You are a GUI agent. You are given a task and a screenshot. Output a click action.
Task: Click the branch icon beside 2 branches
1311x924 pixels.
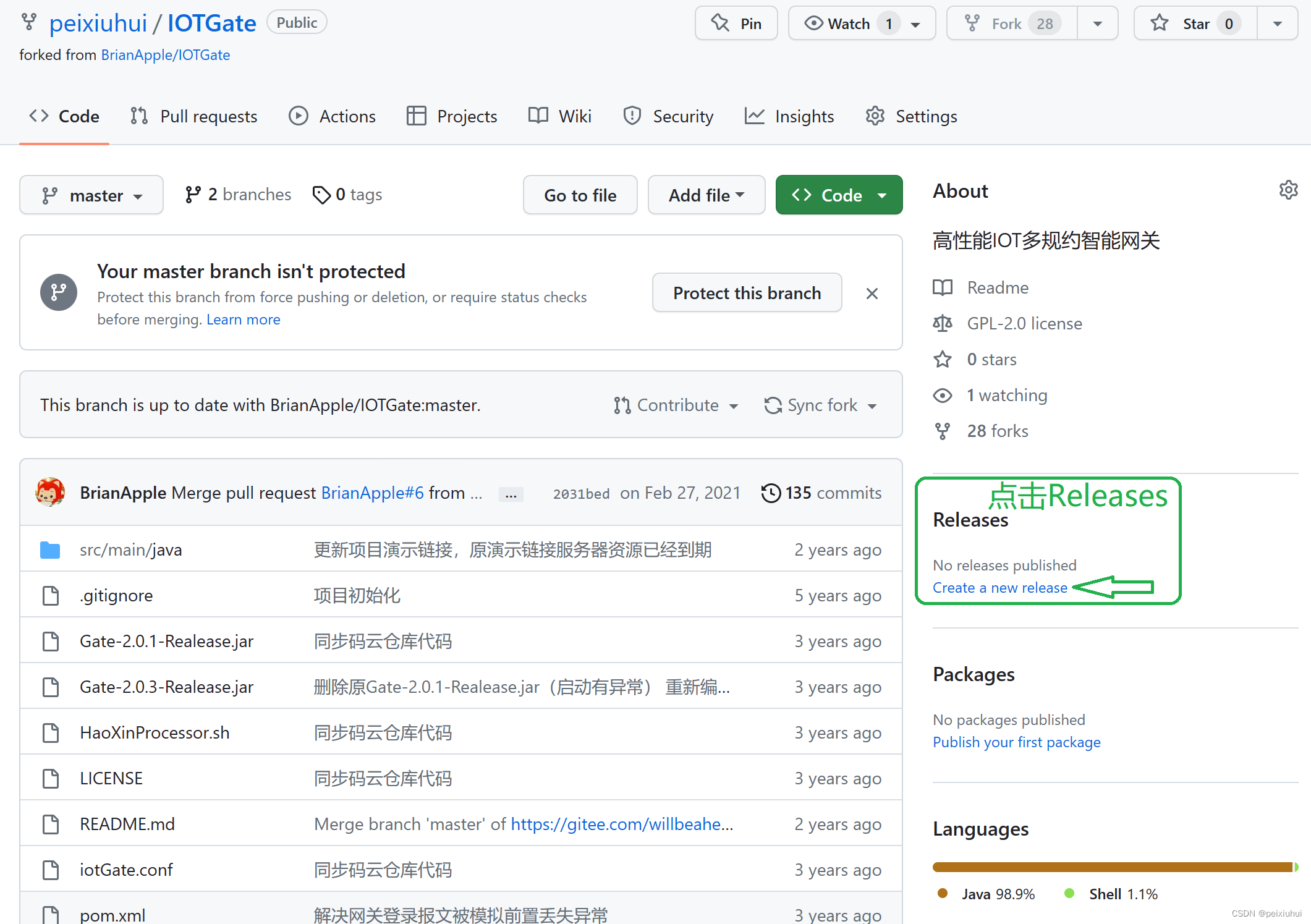193,195
